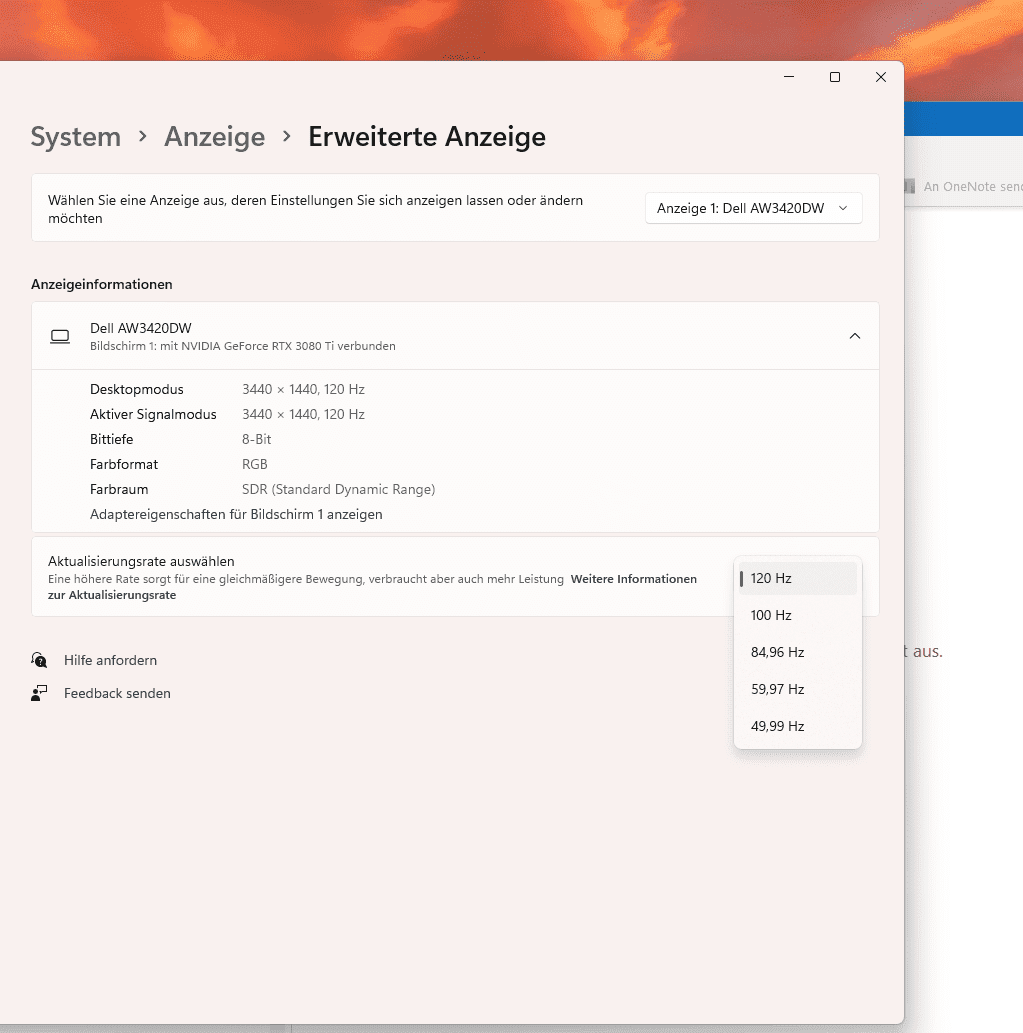This screenshot has height=1033, width=1023.
Task: Open Feedback senden
Action: [x=117, y=693]
